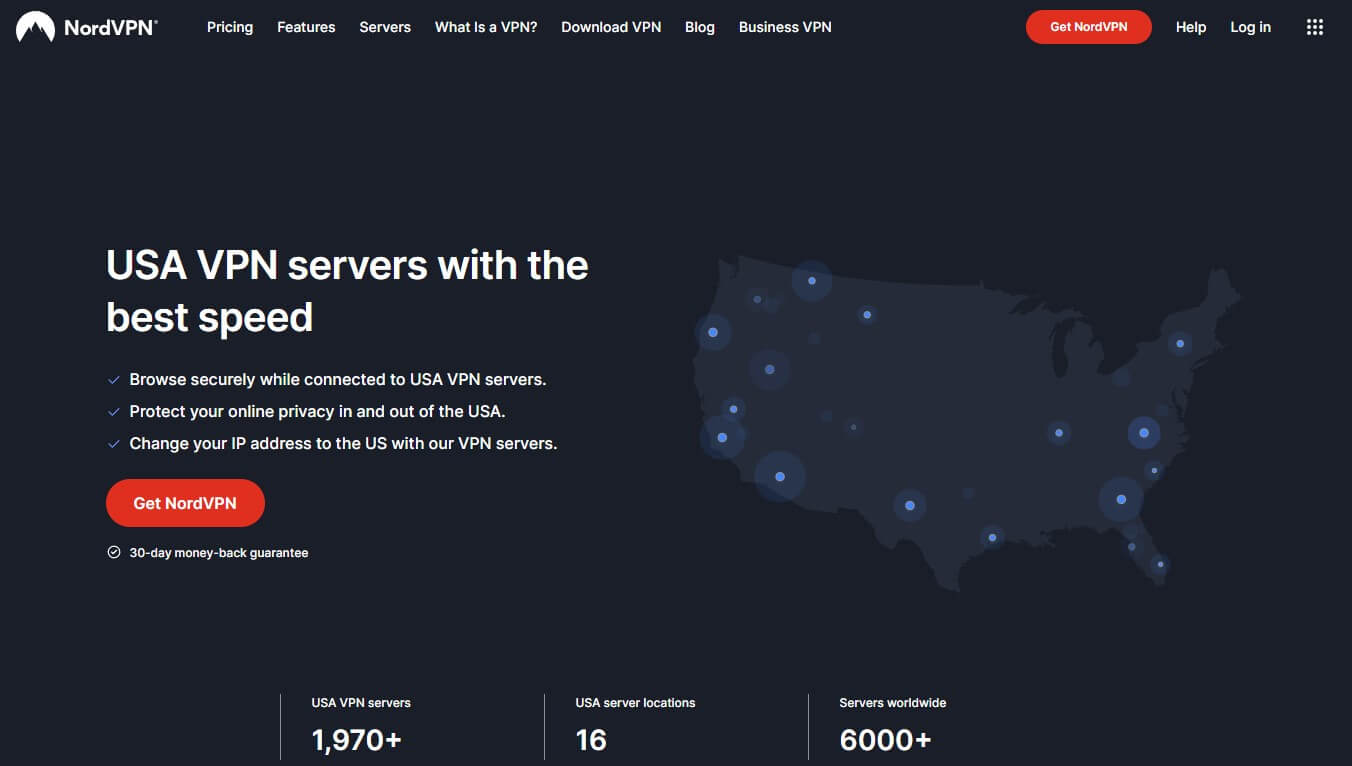Click 'Browse securely while connected to USA VPN servers'

pyautogui.click(x=338, y=379)
